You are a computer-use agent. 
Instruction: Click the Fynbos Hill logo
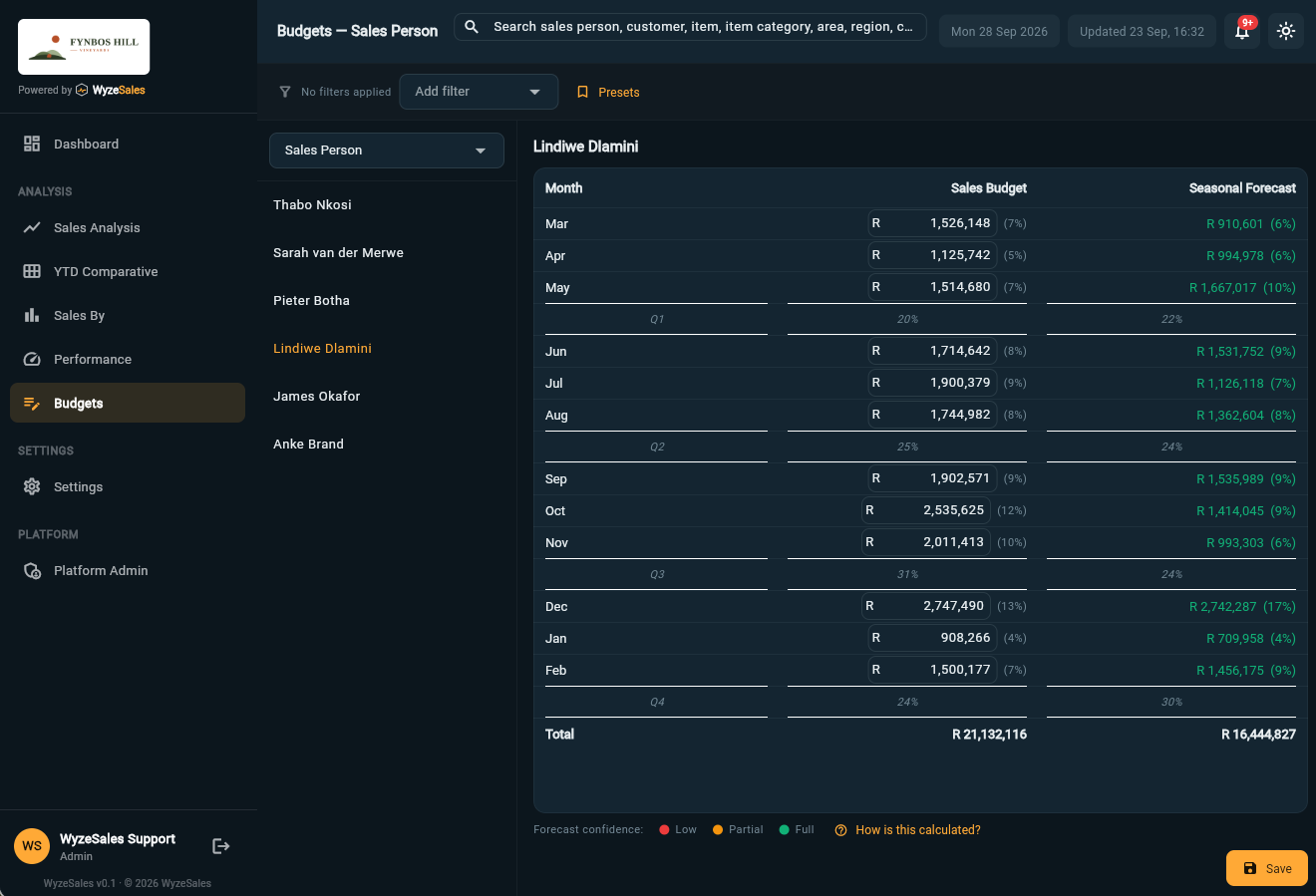click(x=84, y=47)
